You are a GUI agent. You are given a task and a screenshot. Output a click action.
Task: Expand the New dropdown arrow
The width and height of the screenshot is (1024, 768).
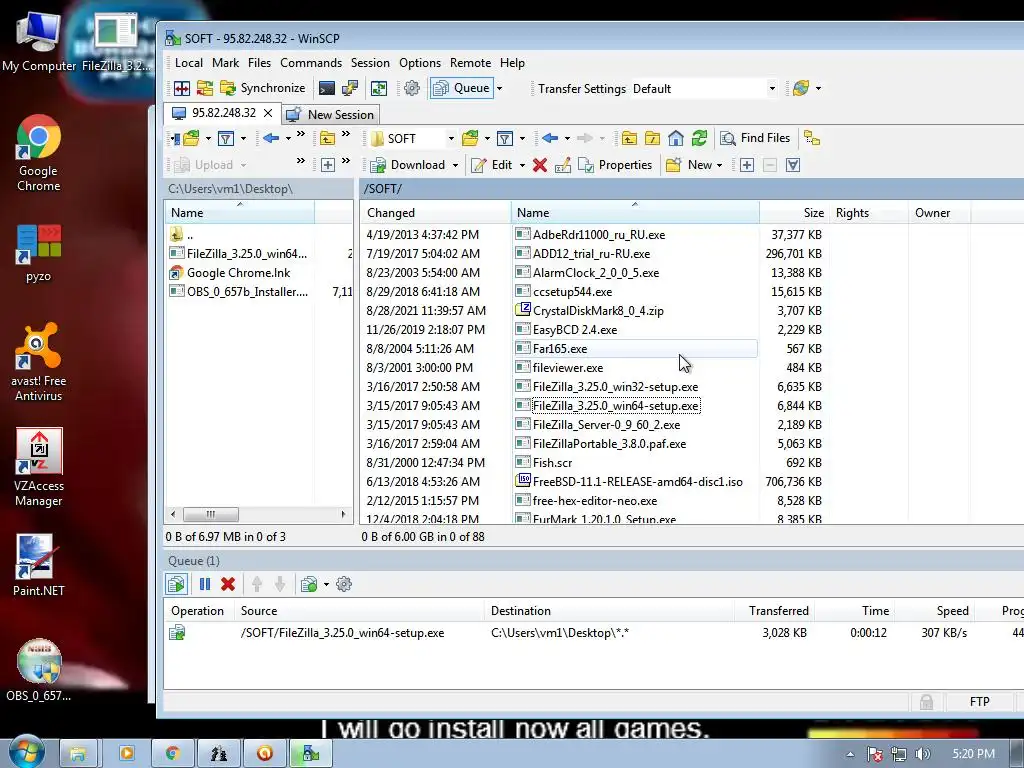[x=720, y=165]
